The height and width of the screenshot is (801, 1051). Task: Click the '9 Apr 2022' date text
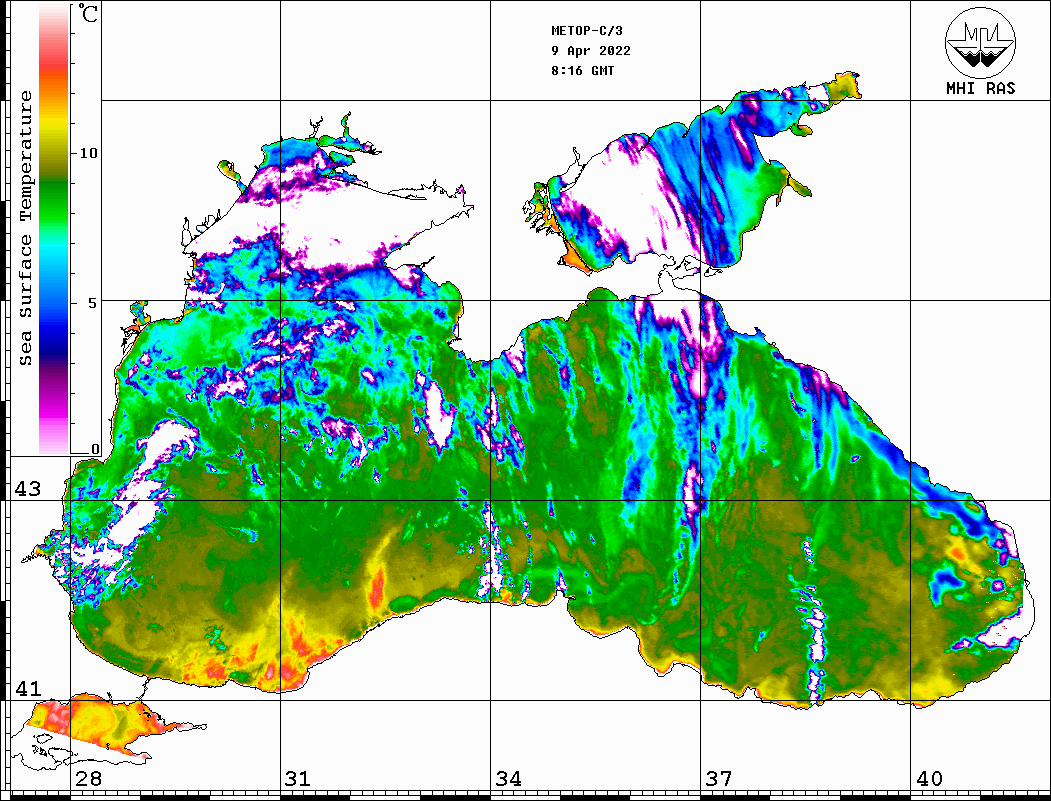(x=591, y=51)
